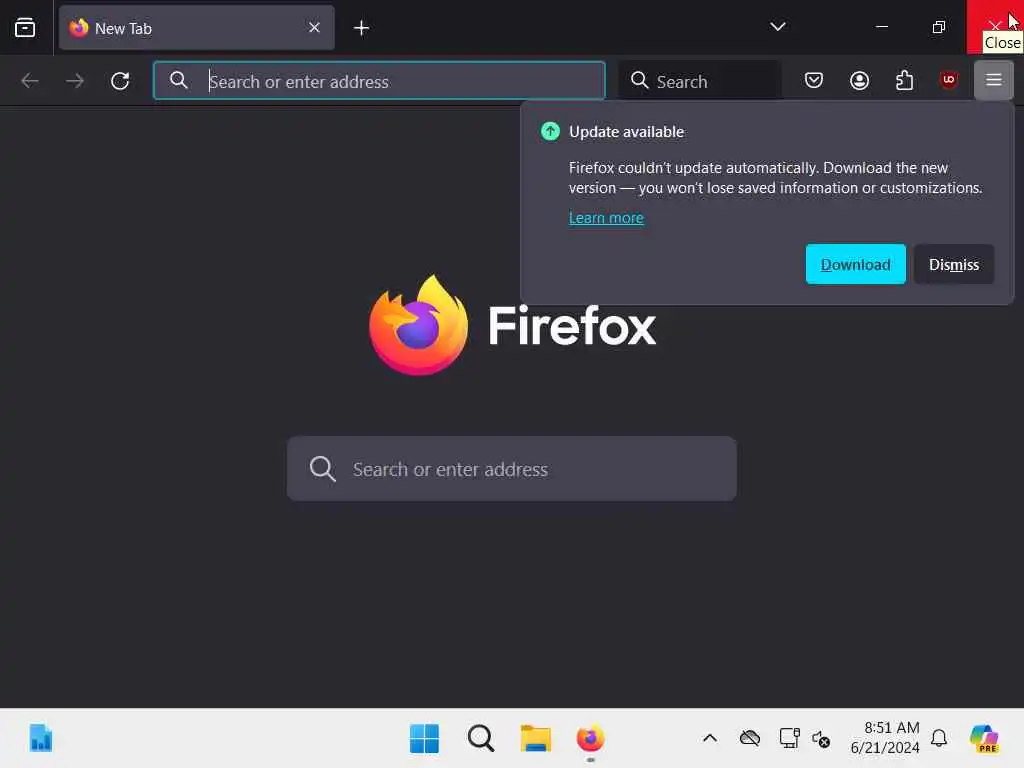
Task: Go forward one page arrow
Action: 75,81
